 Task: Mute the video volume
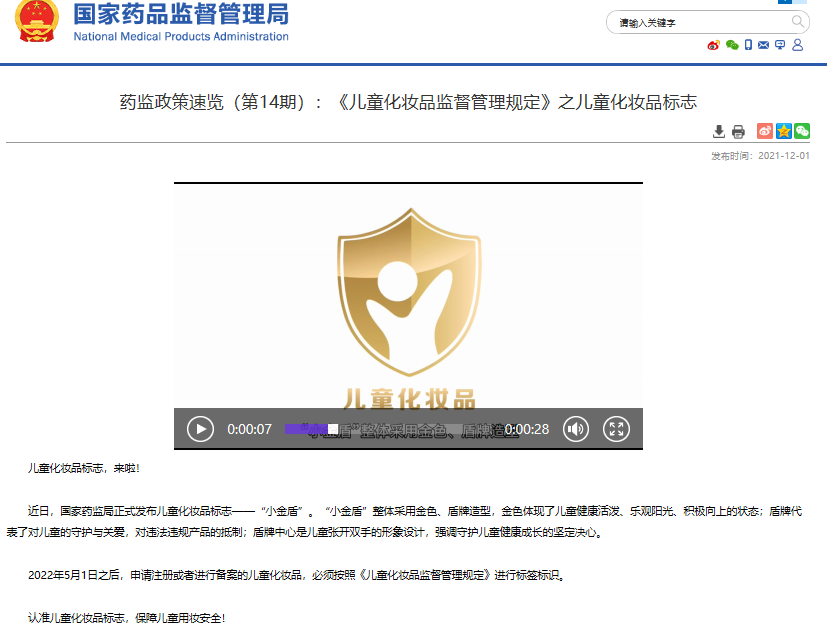[576, 429]
